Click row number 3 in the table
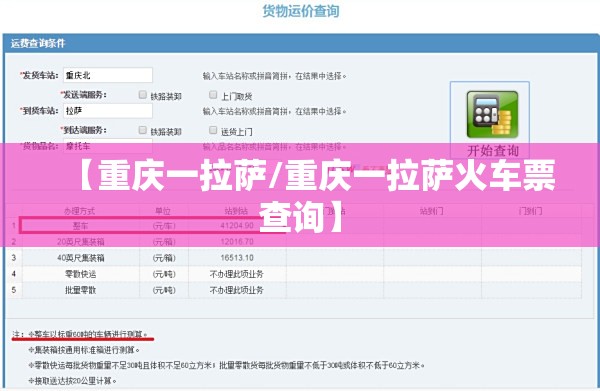600x391 pixels. pyautogui.click(x=14, y=257)
